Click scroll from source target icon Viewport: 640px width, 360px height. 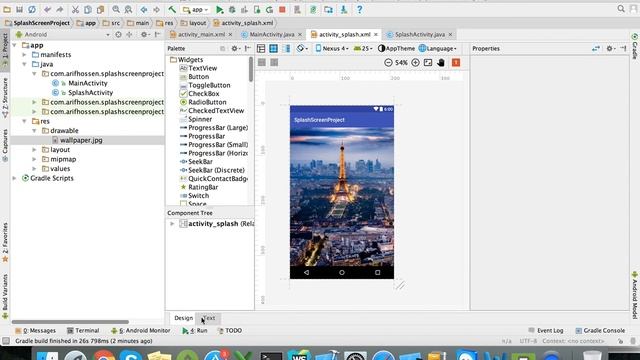118,35
